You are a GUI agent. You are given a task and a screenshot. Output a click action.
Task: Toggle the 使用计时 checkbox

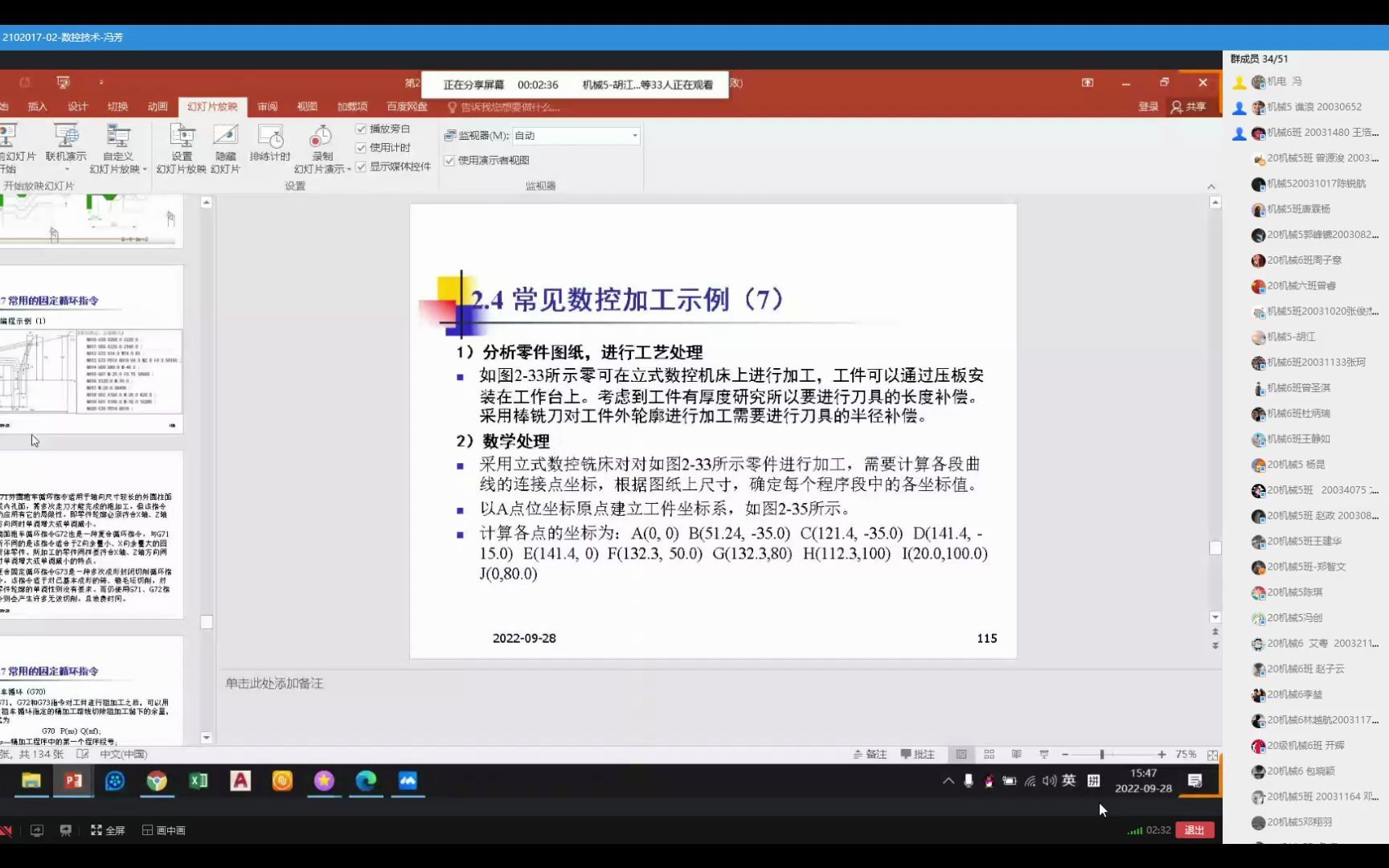pyautogui.click(x=361, y=148)
